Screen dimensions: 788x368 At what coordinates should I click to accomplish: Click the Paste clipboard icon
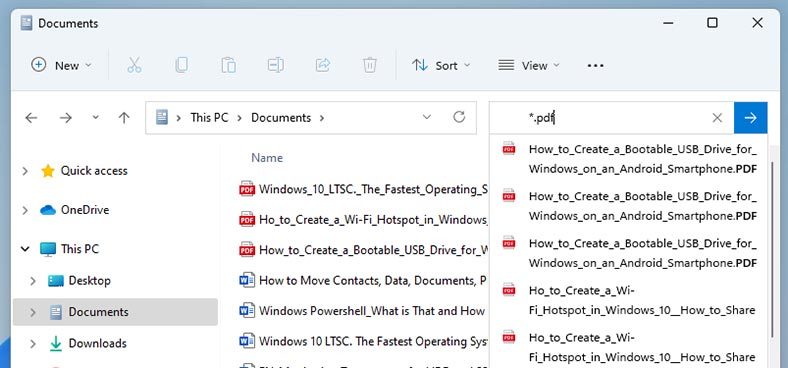tap(229, 65)
